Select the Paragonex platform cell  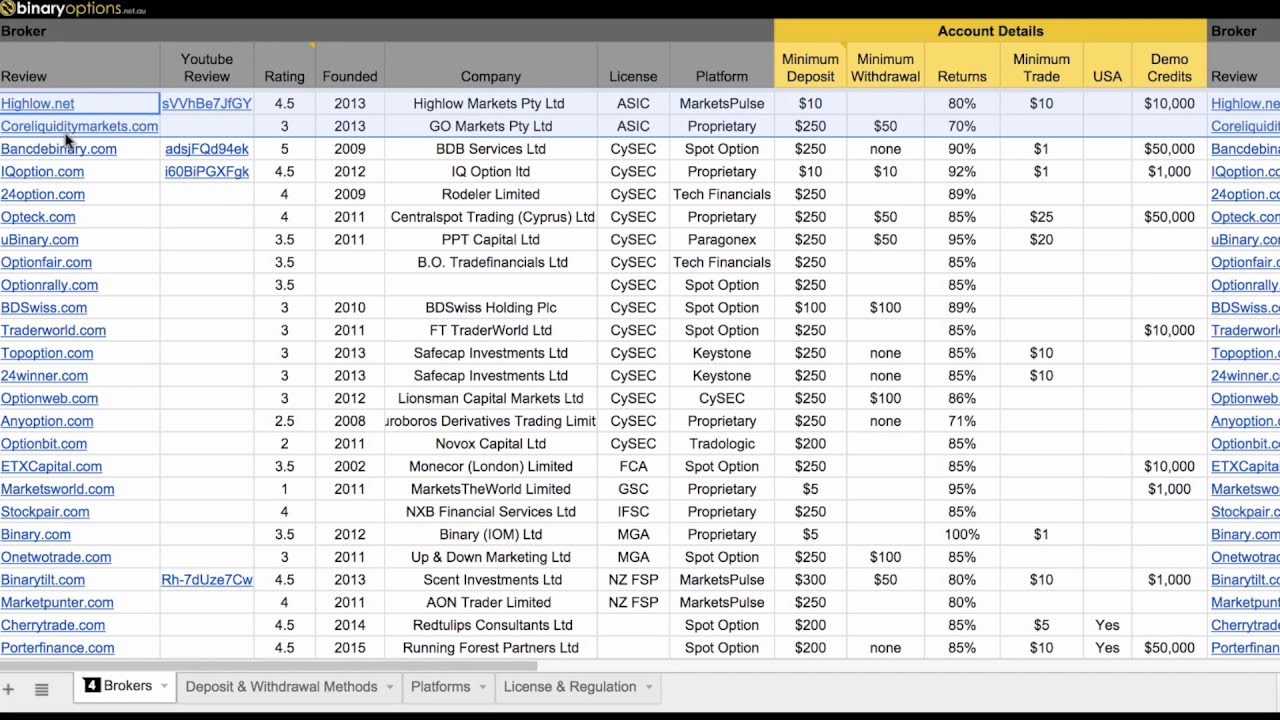722,240
